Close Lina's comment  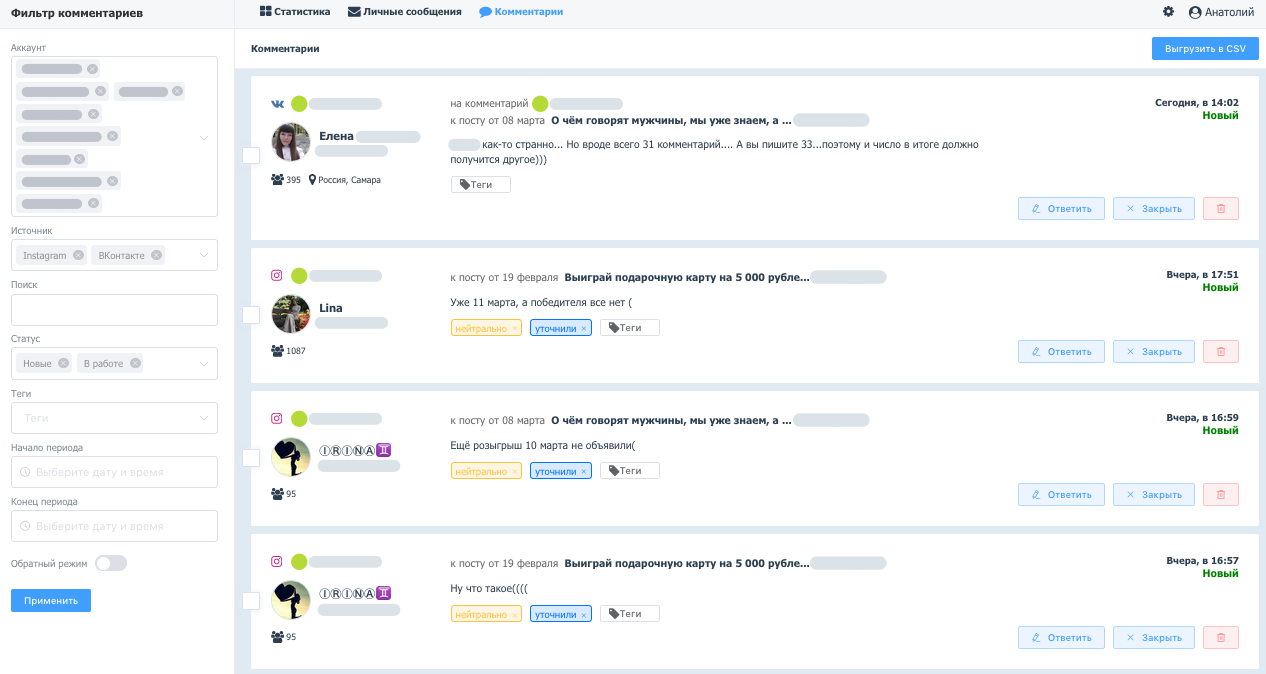(1154, 351)
